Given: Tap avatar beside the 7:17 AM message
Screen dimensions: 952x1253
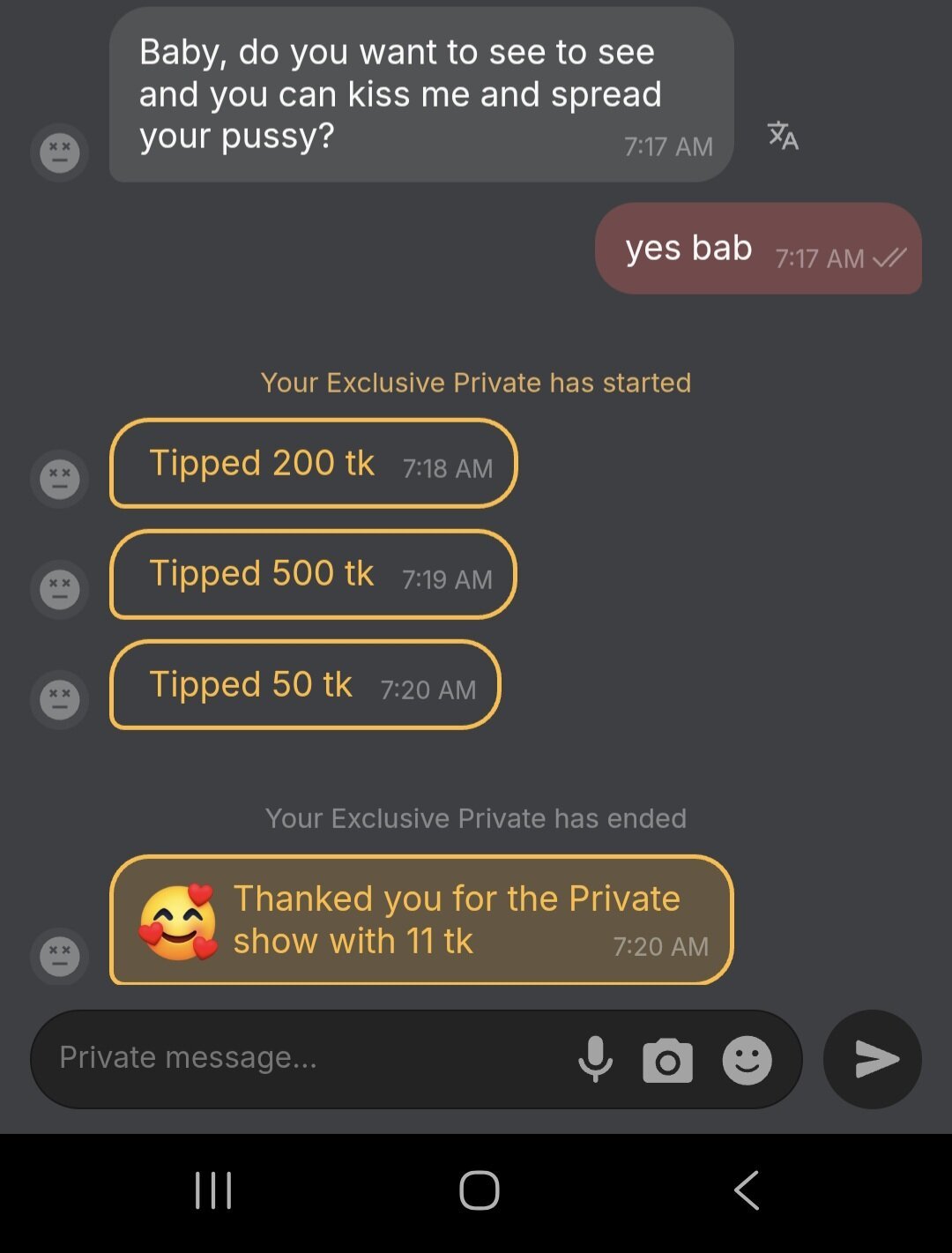Looking at the screenshot, I should point(59,153).
